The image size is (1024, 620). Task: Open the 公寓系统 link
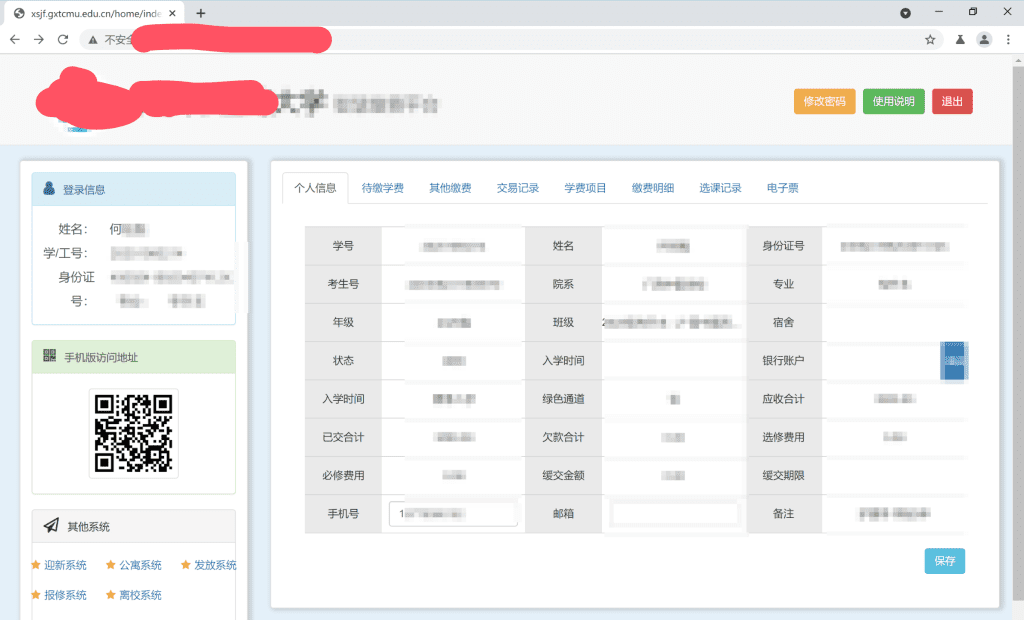tap(140, 565)
